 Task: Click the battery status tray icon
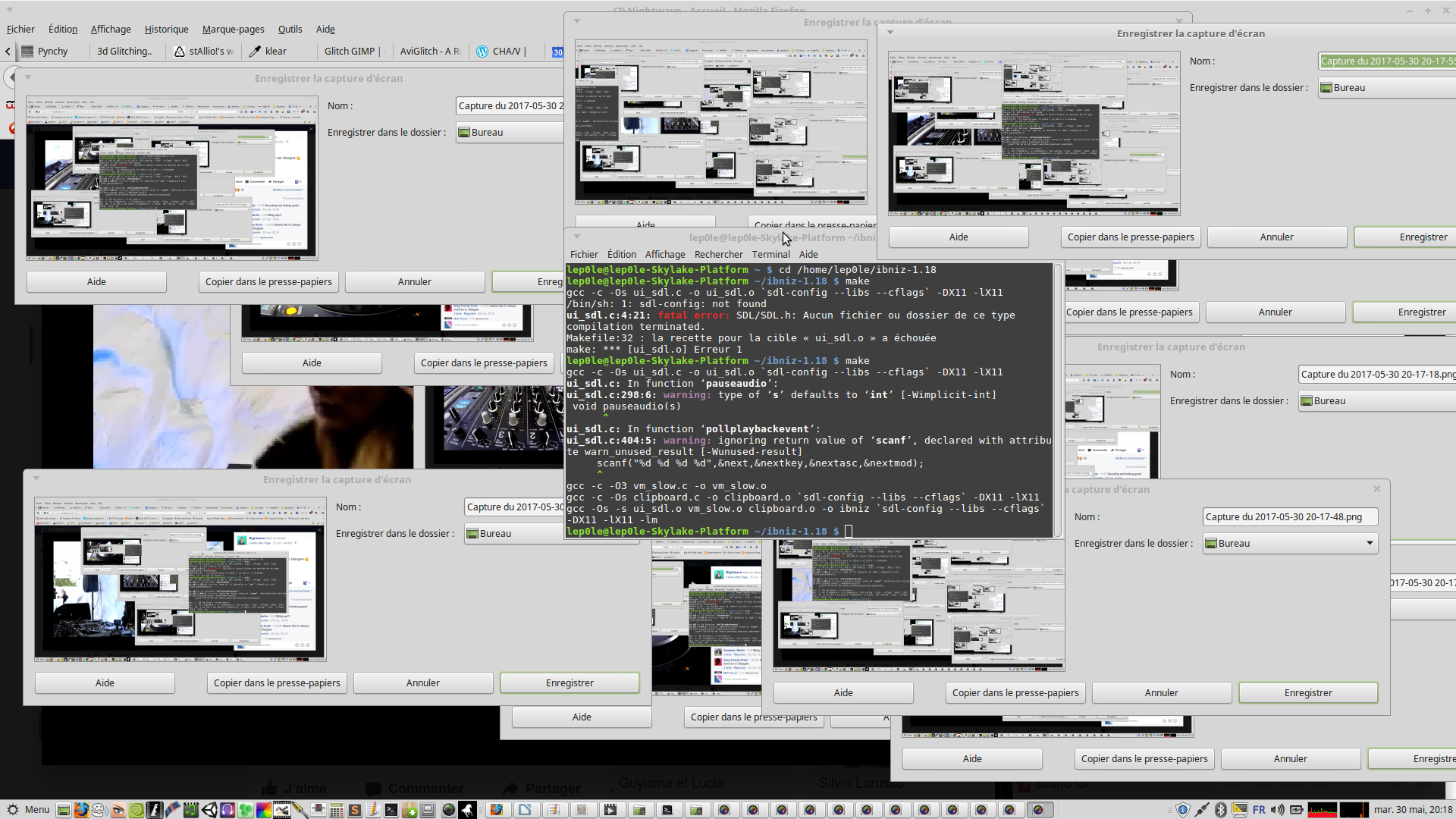coord(1297,810)
